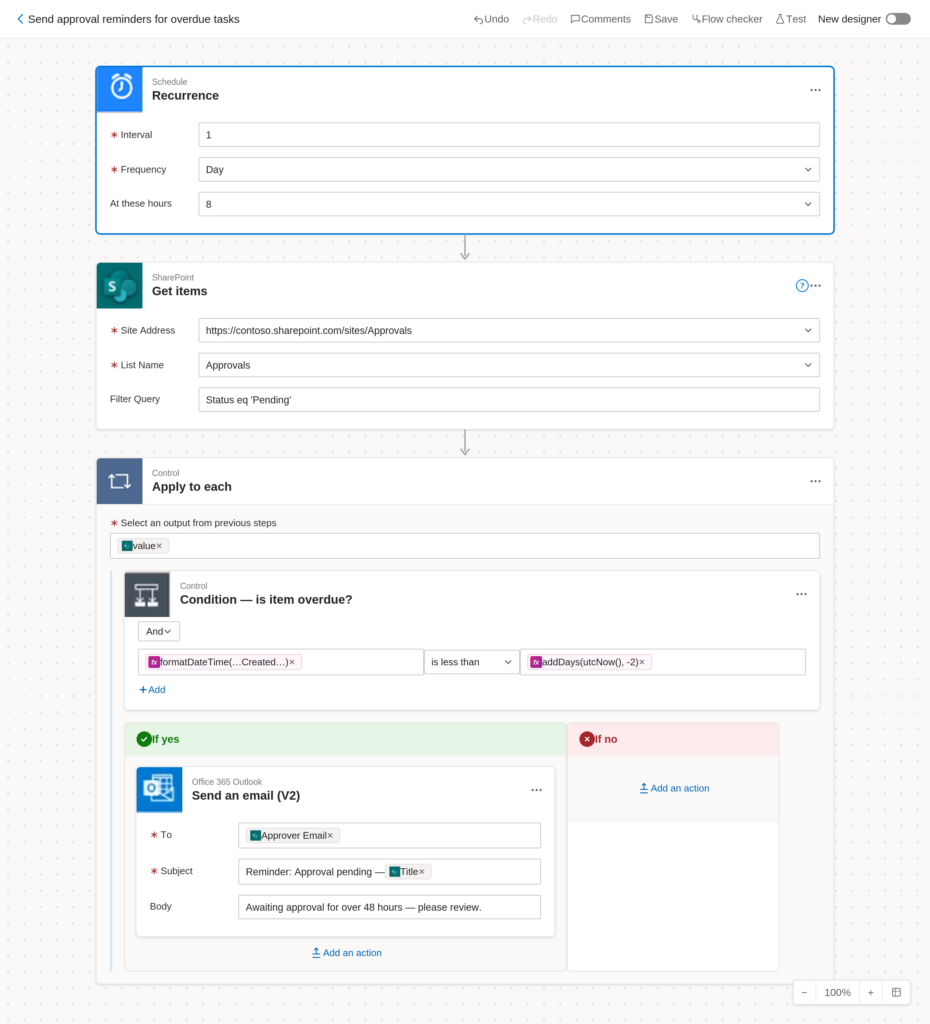Open the canvas minimap layout button
Viewport: 930px width, 1024px height.
(896, 993)
